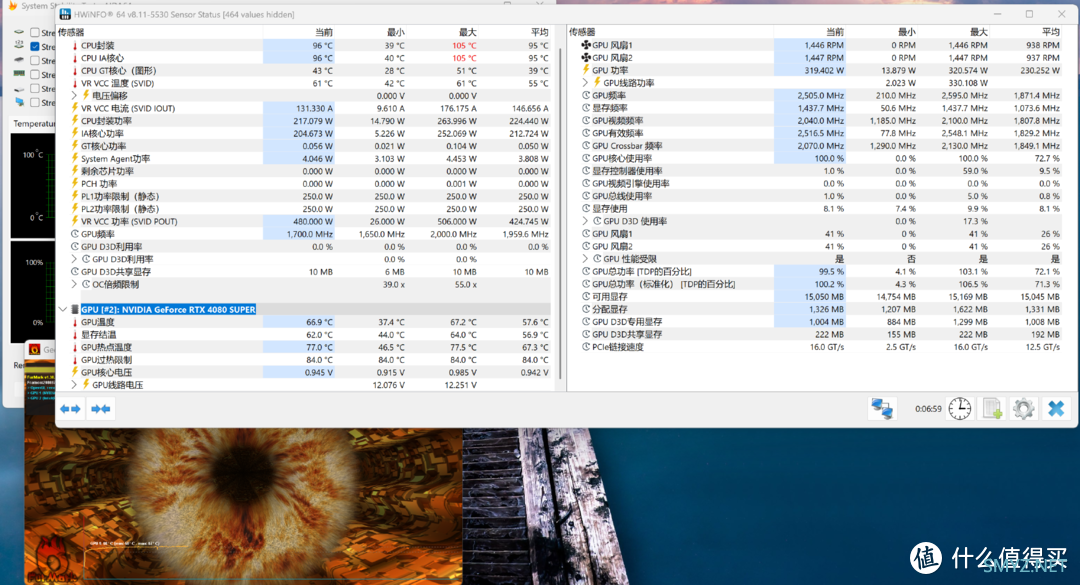Select the PL2功率限制 (静态) row label

pos(120,209)
